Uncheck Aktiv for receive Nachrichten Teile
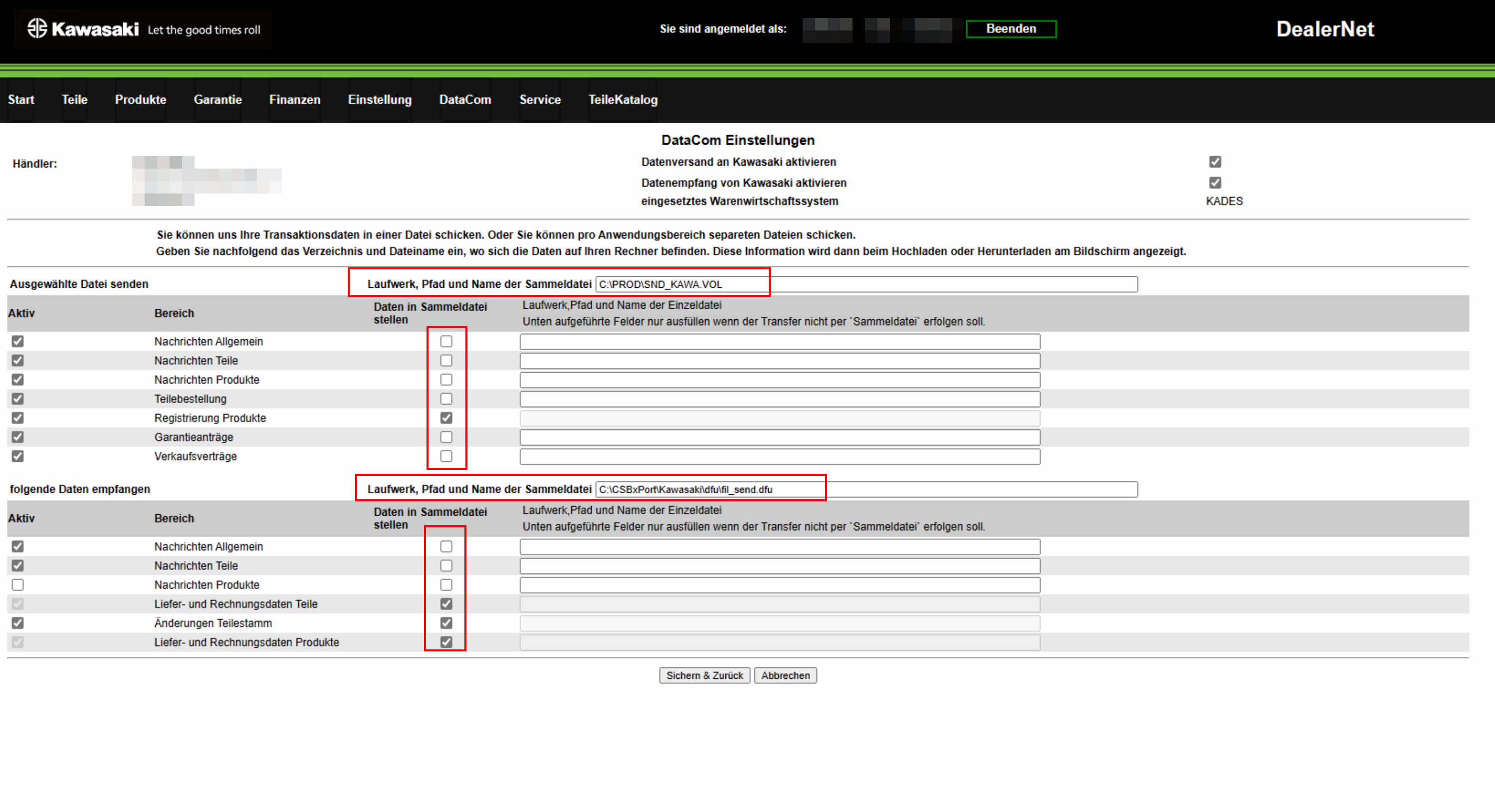This screenshot has height=812, width=1495. pyautogui.click(x=18, y=565)
